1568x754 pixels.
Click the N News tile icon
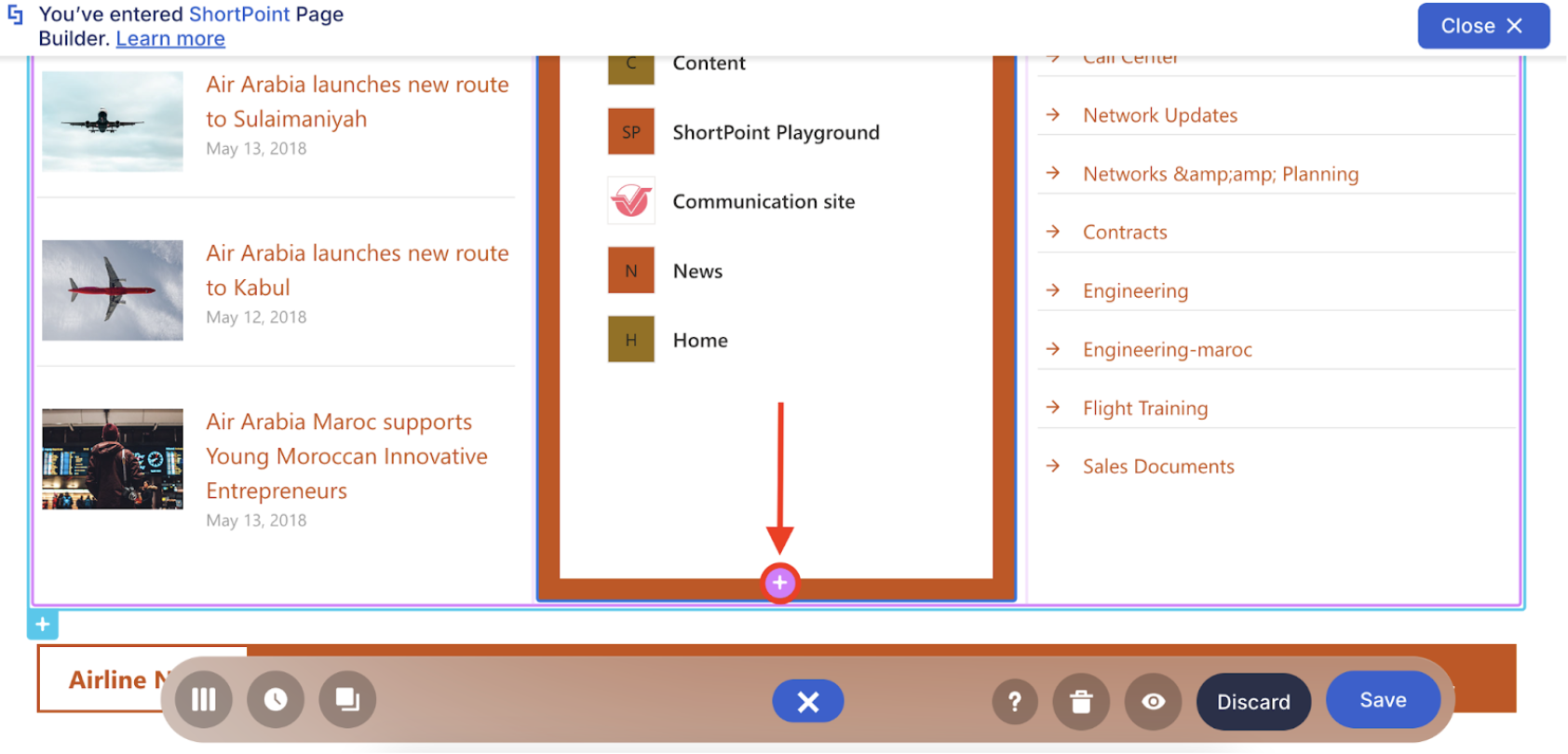[631, 271]
